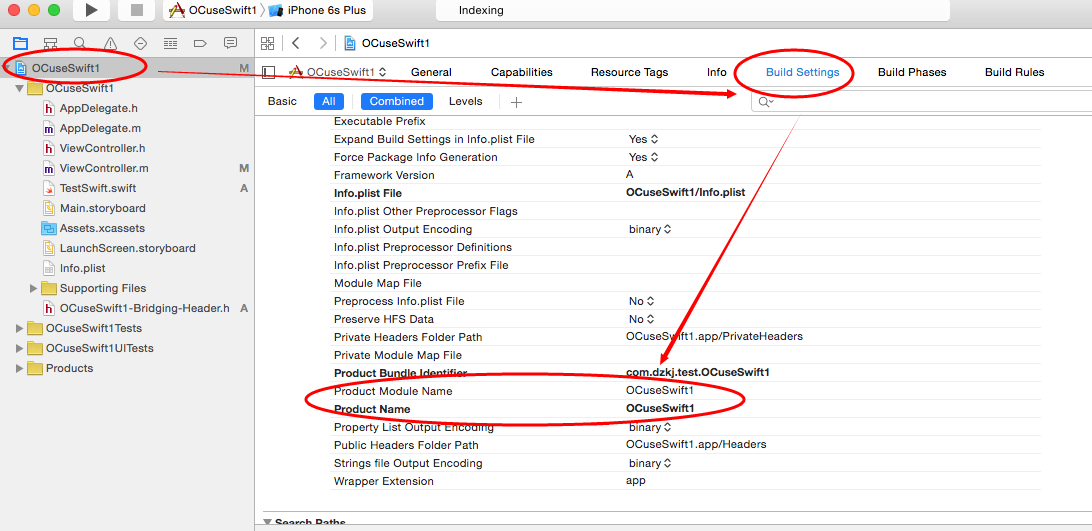The width and height of the screenshot is (1092, 531).
Task: Show Basic build settings
Action: tap(282, 101)
